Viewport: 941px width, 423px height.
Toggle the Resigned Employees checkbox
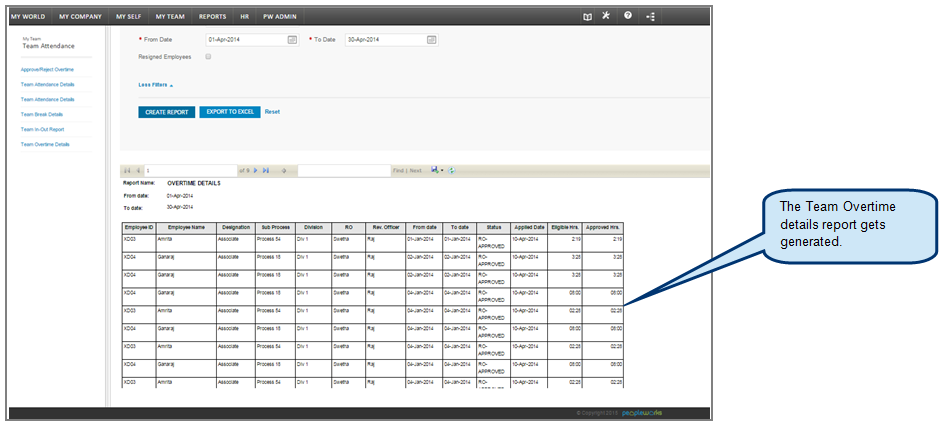[x=208, y=56]
